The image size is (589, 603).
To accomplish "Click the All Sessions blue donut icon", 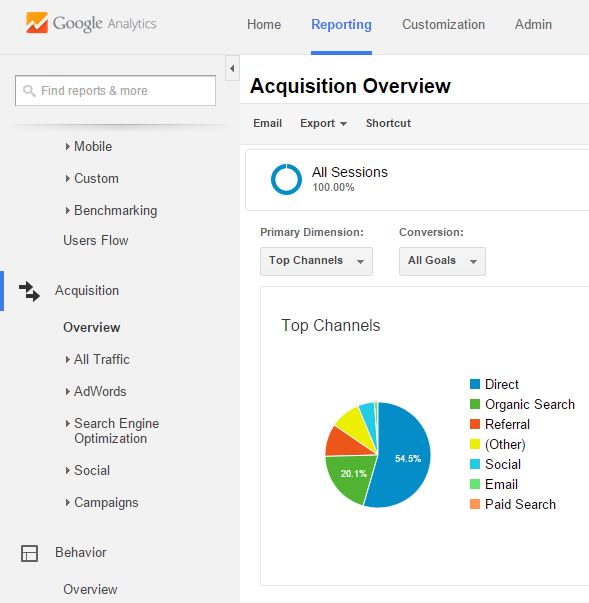I will coord(286,179).
